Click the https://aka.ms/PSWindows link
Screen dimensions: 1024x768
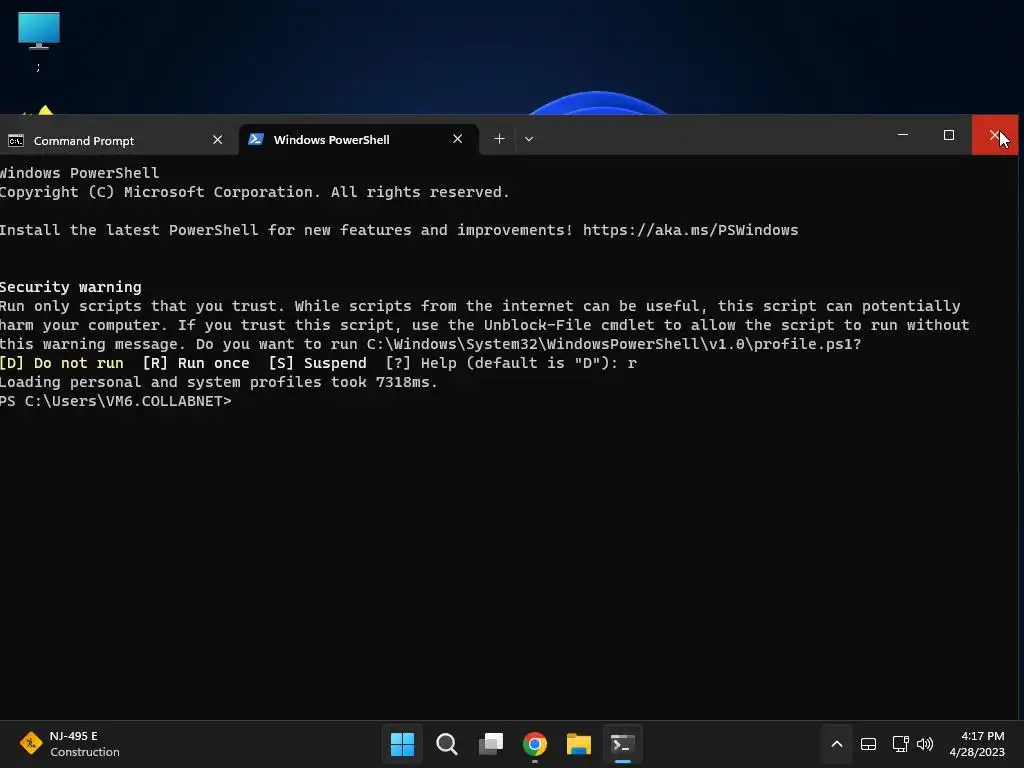click(x=690, y=230)
